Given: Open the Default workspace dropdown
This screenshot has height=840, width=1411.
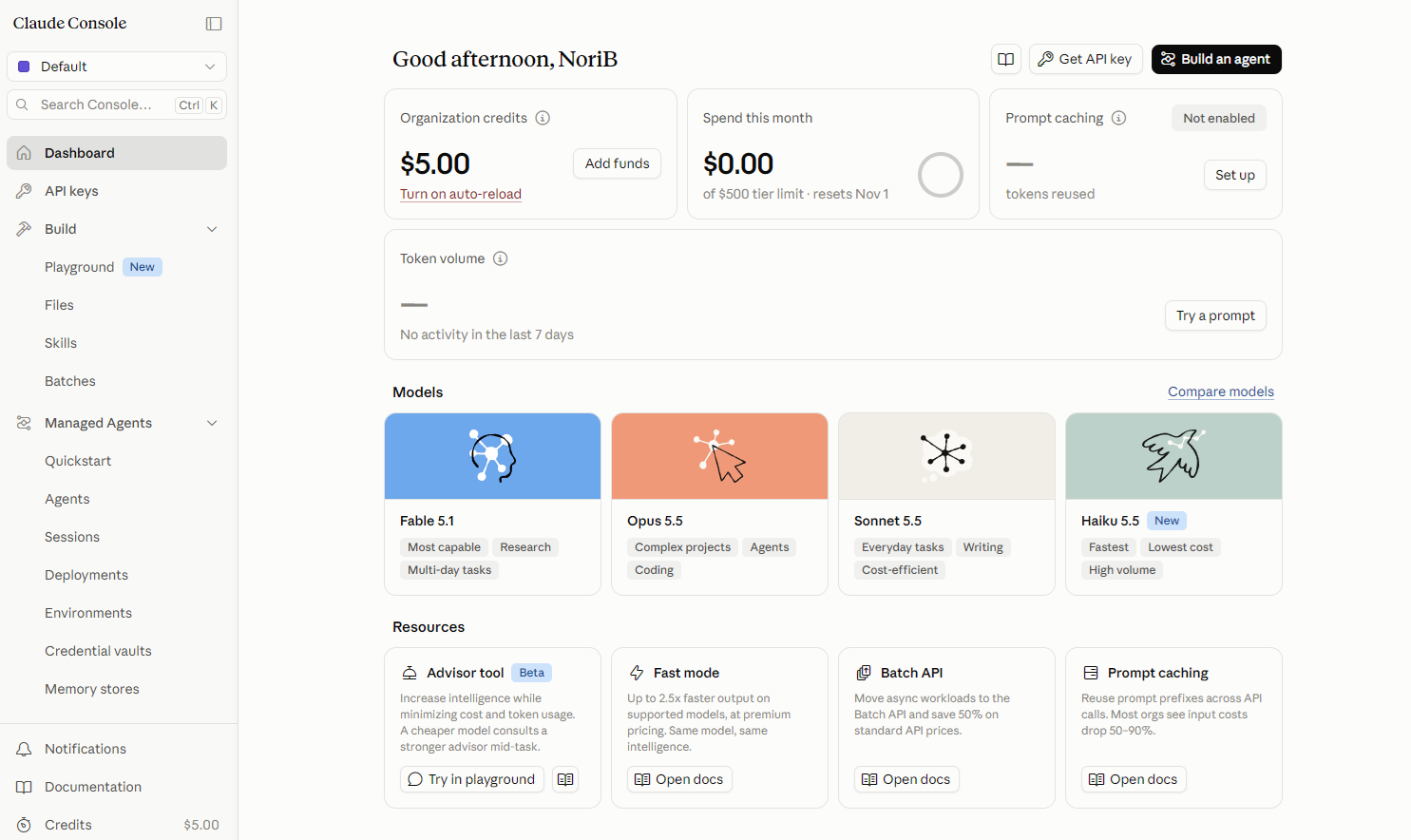Looking at the screenshot, I should coord(117,67).
